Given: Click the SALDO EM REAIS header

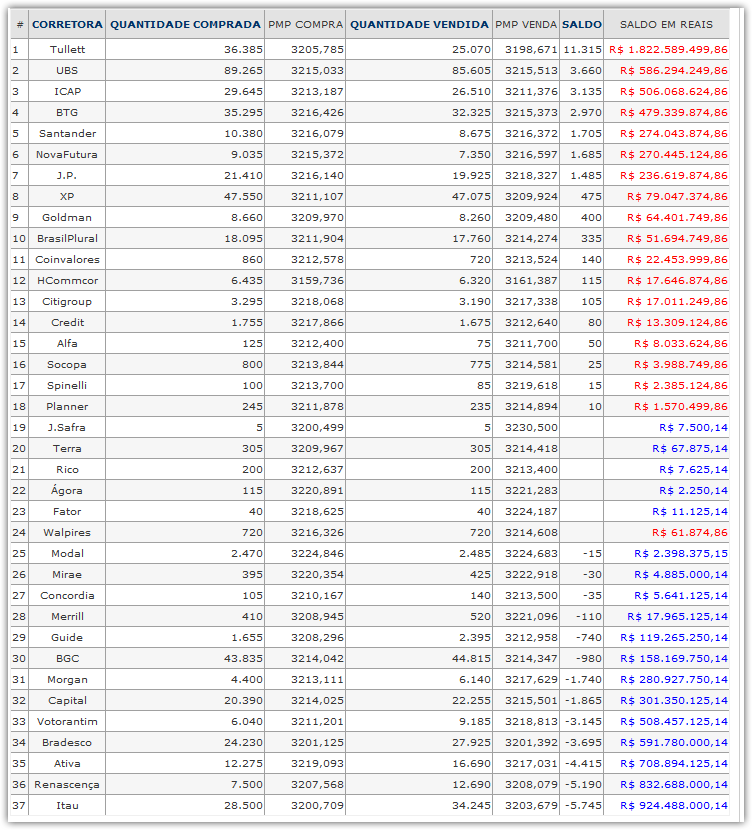Looking at the screenshot, I should click(x=666, y=24).
